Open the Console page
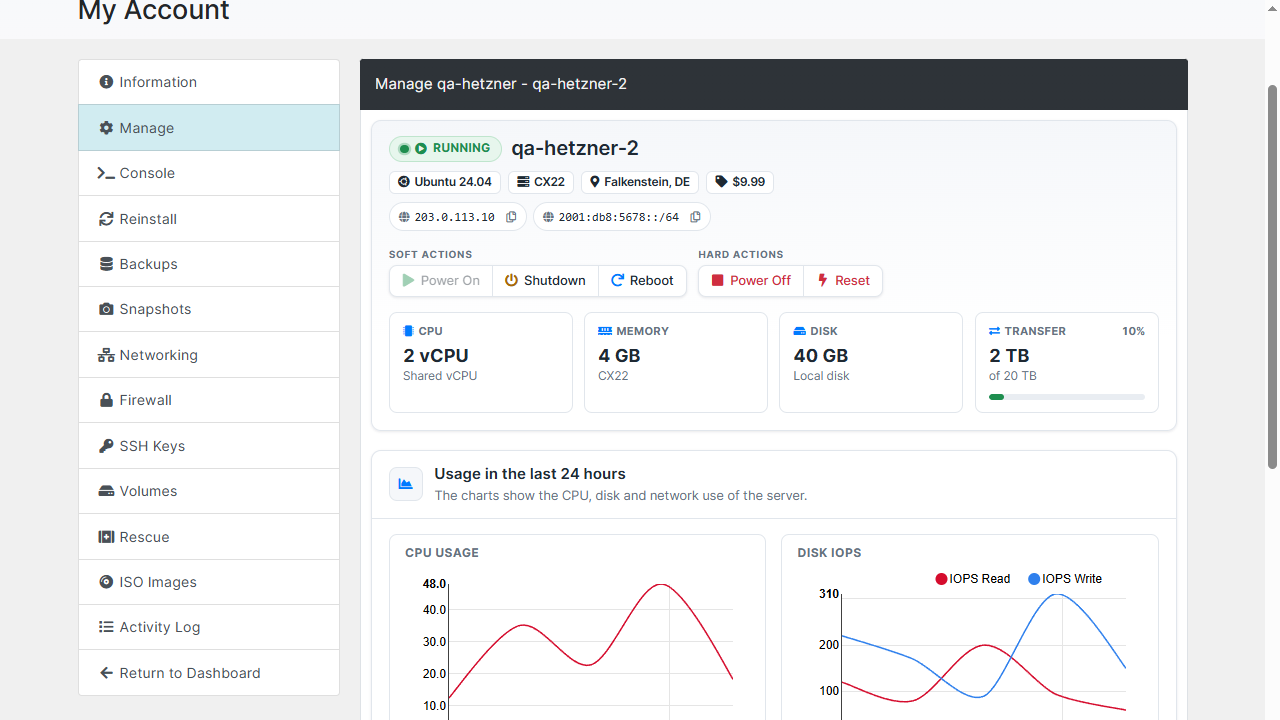 tap(209, 173)
